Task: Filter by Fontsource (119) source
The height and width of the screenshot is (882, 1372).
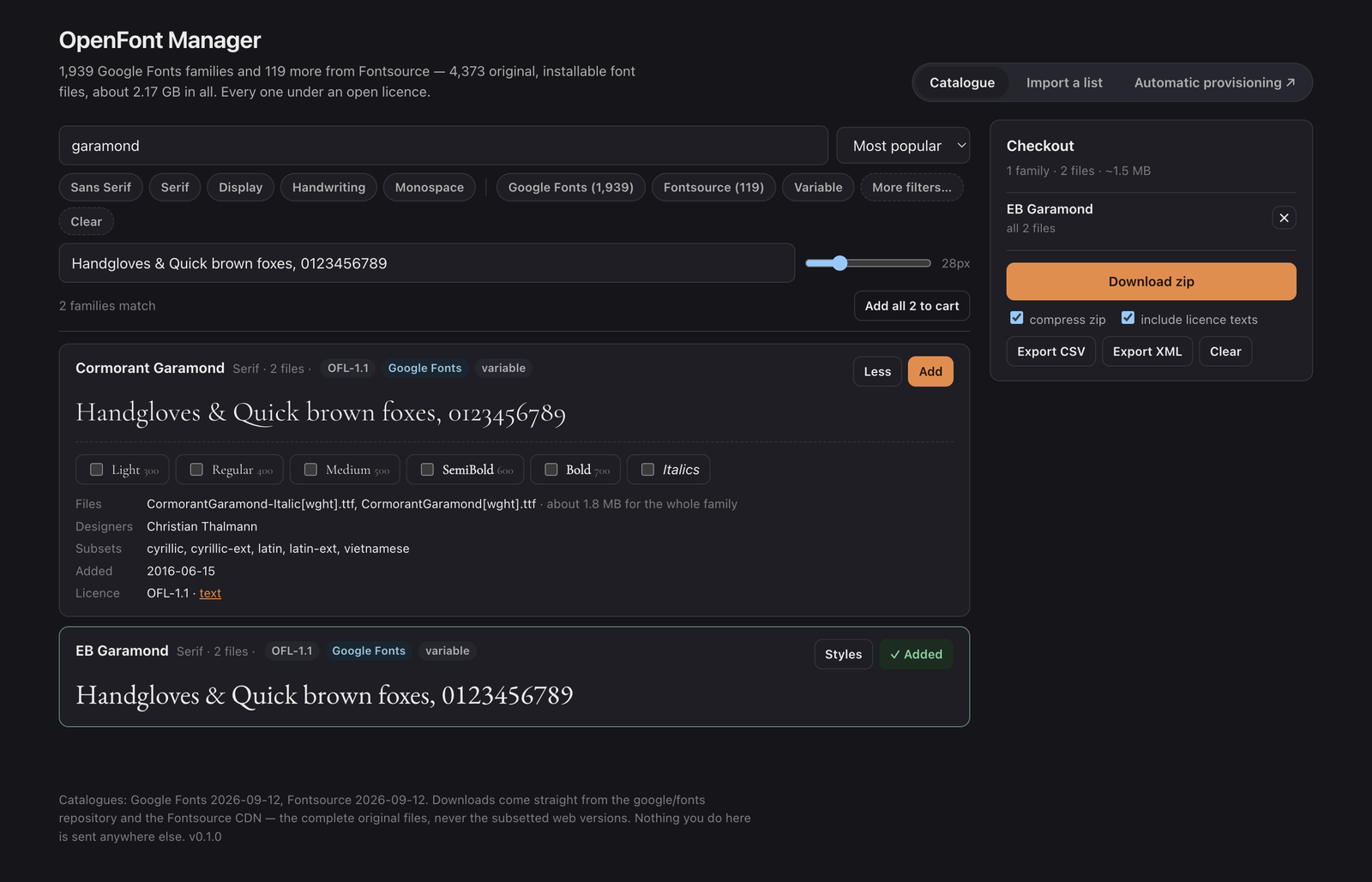Action: pos(713,188)
